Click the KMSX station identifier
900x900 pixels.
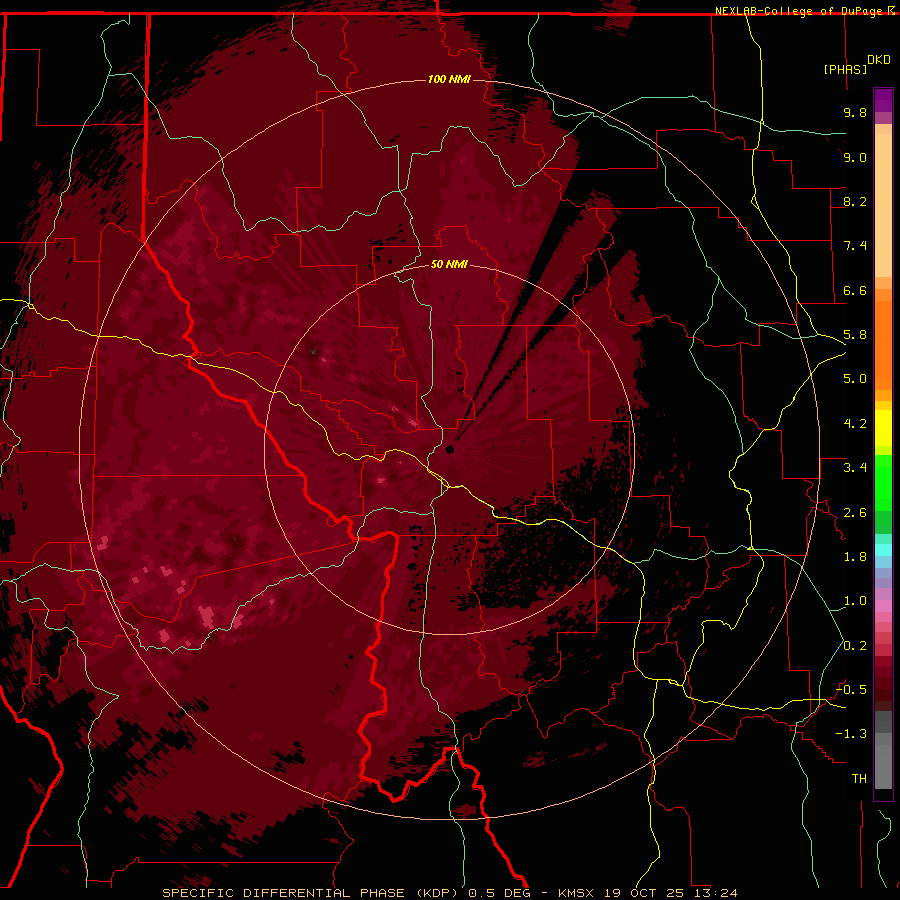tap(578, 893)
